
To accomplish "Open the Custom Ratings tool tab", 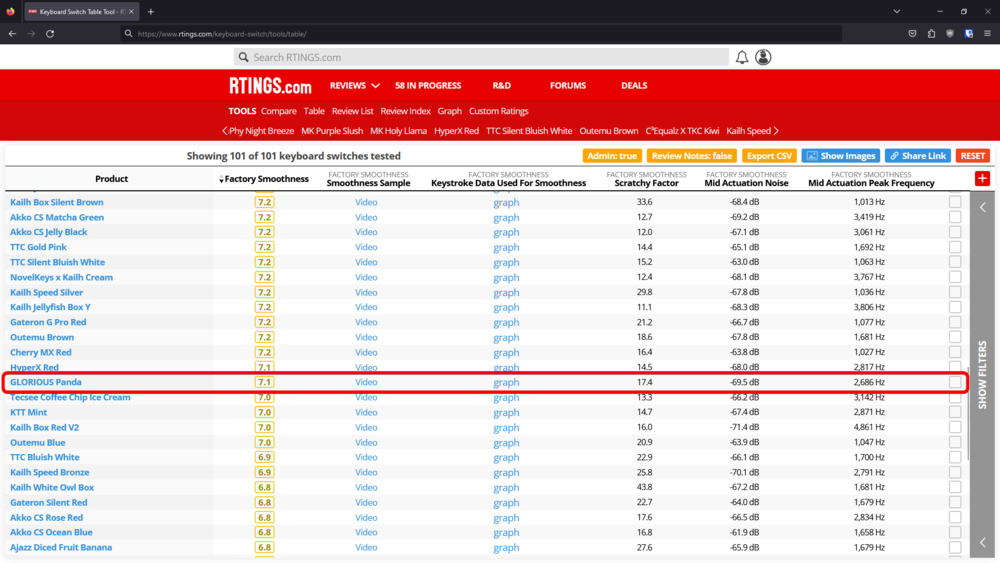I will pos(498,111).
